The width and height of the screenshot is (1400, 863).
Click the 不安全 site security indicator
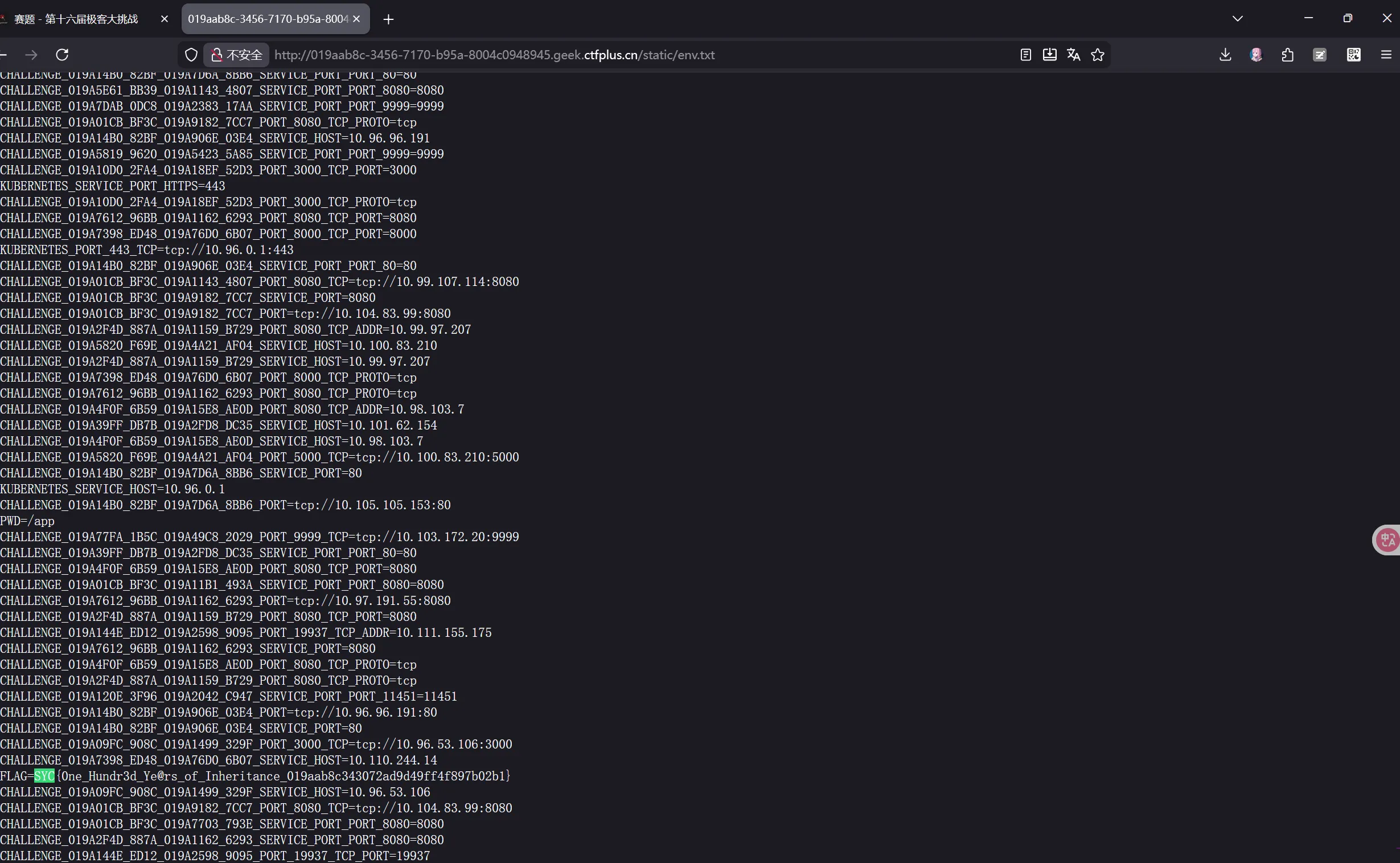[x=237, y=55]
